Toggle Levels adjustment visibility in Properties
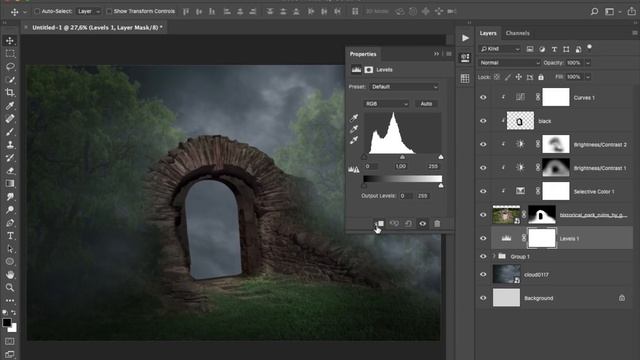Viewport: 640px width, 360px height. [422, 223]
